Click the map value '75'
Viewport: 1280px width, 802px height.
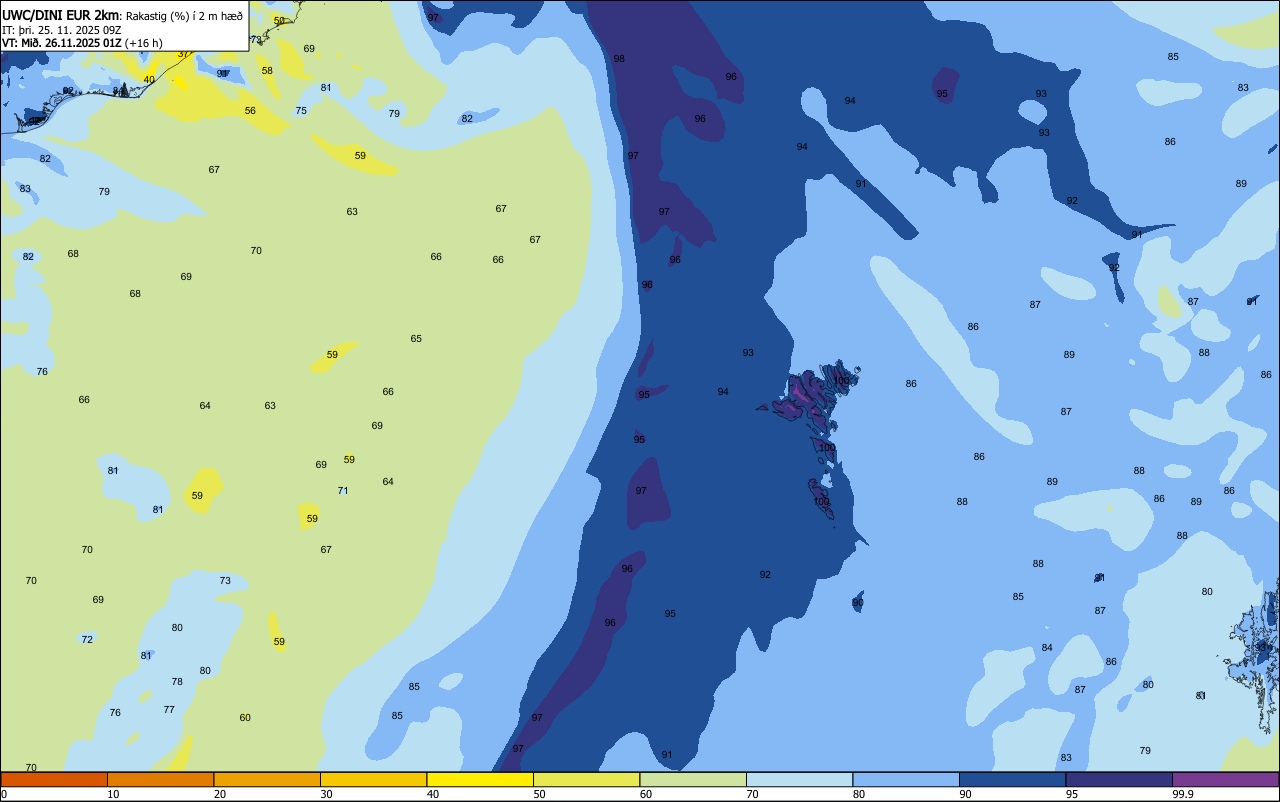coord(301,111)
